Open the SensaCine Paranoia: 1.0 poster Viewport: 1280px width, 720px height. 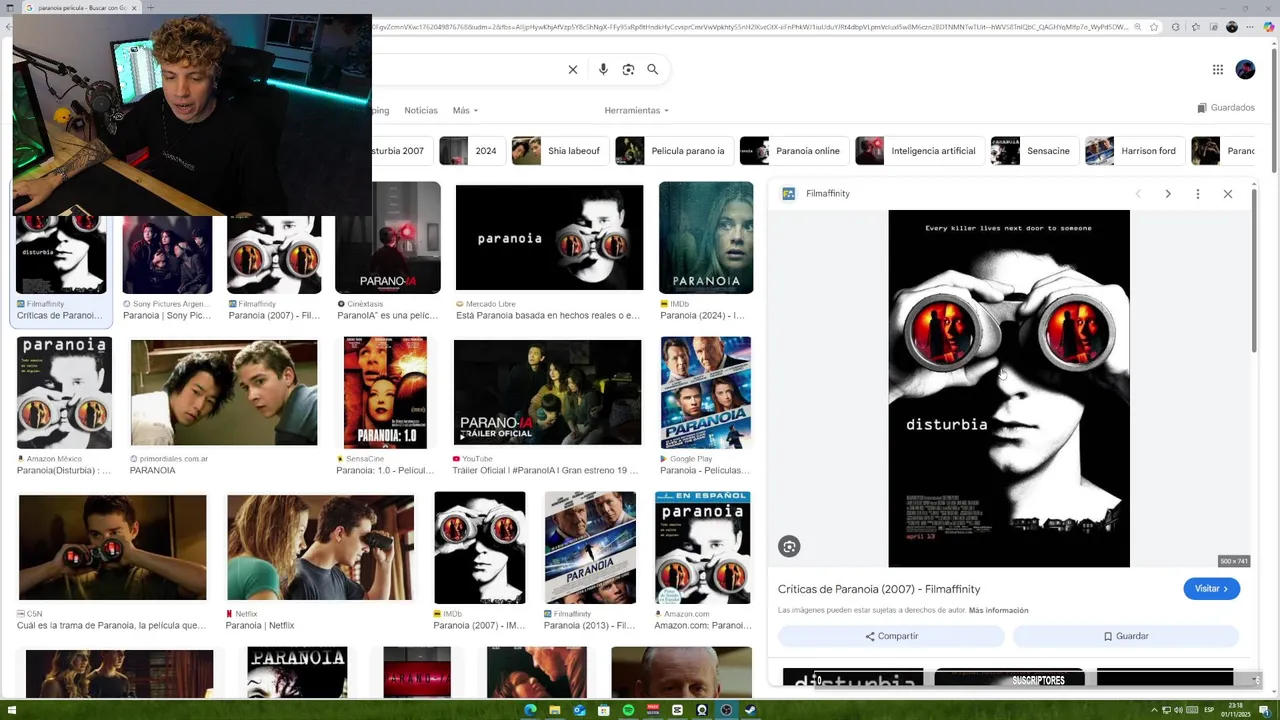pyautogui.click(x=385, y=392)
